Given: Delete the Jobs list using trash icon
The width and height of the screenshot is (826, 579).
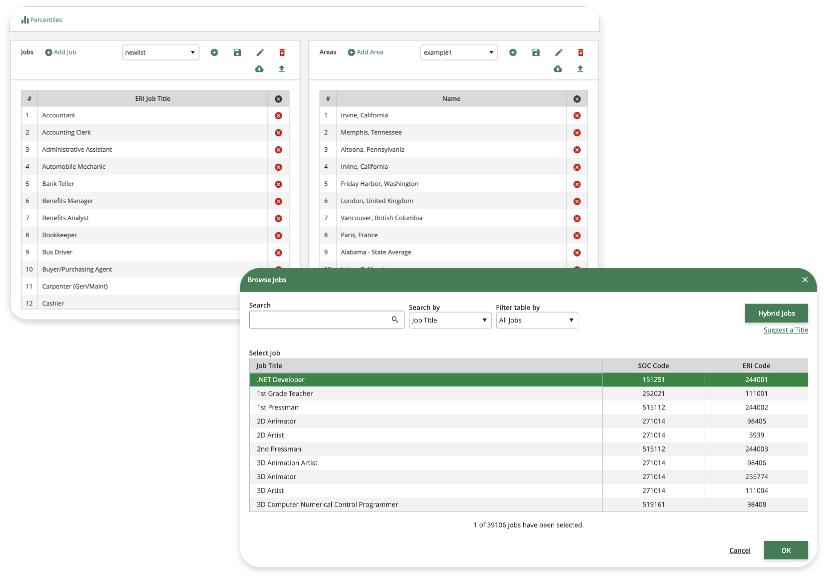Looking at the screenshot, I should coord(282,52).
